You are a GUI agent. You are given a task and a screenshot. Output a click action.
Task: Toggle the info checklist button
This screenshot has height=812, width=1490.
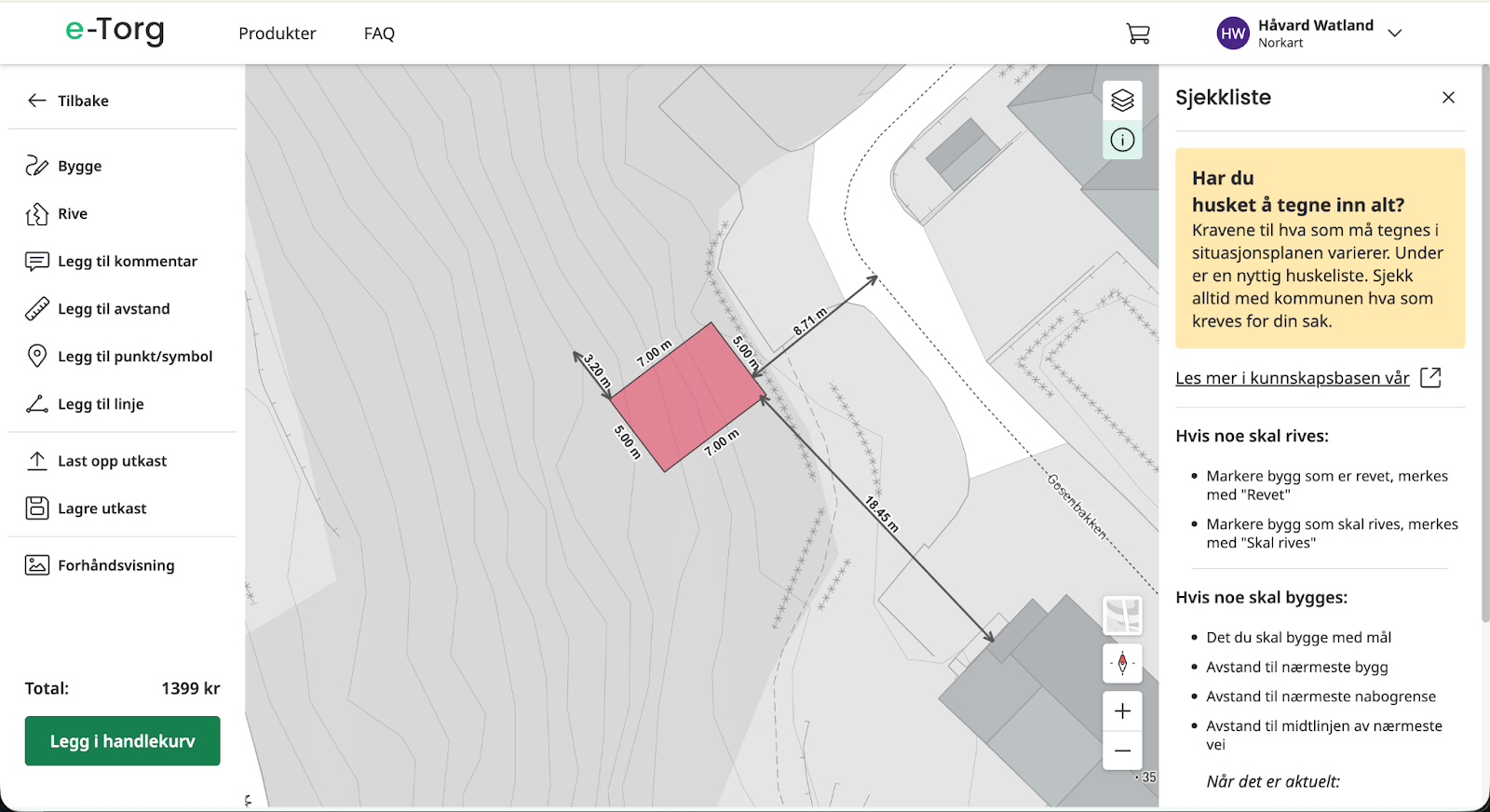pos(1122,141)
